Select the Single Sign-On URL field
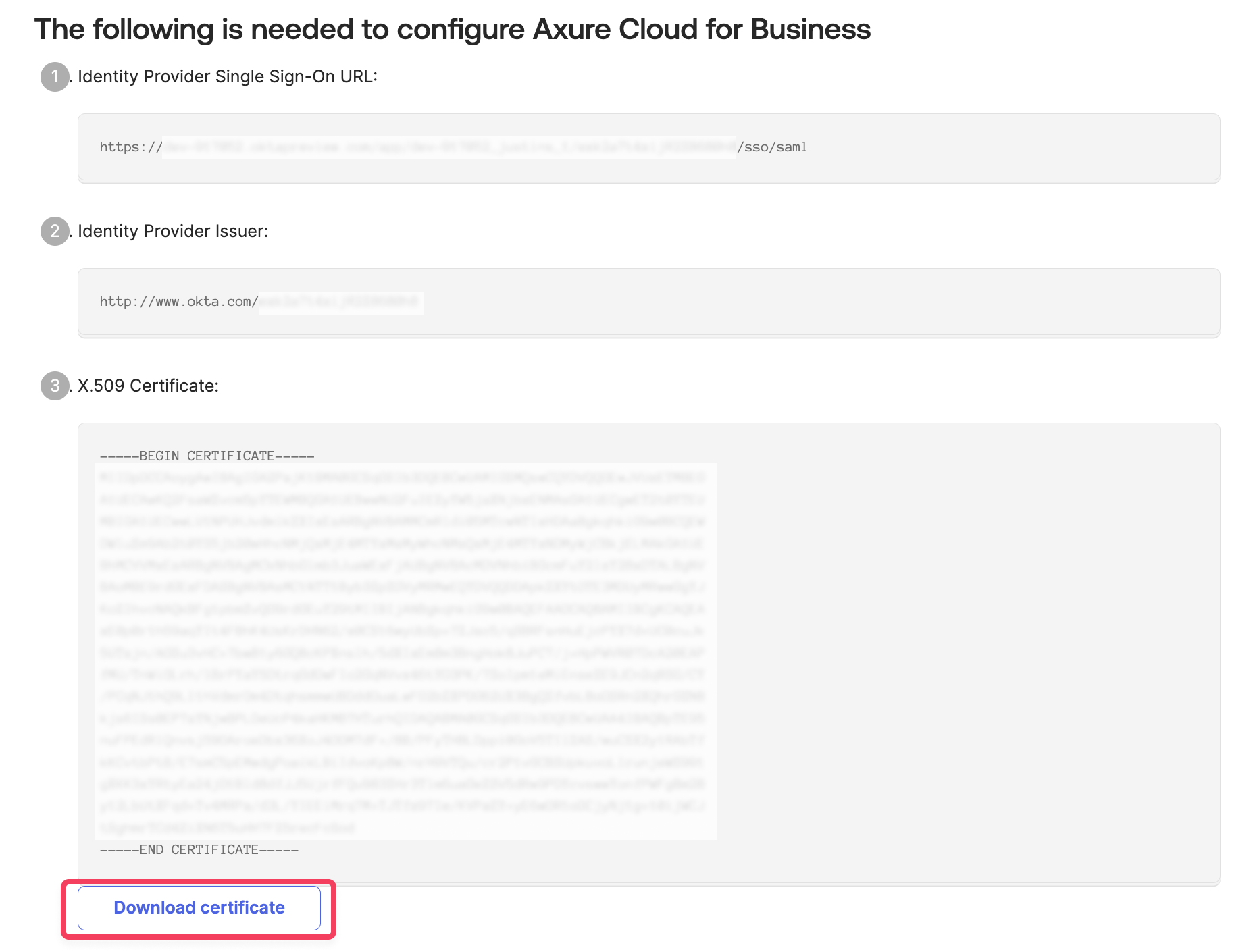This screenshot has height=952, width=1255. click(x=648, y=148)
